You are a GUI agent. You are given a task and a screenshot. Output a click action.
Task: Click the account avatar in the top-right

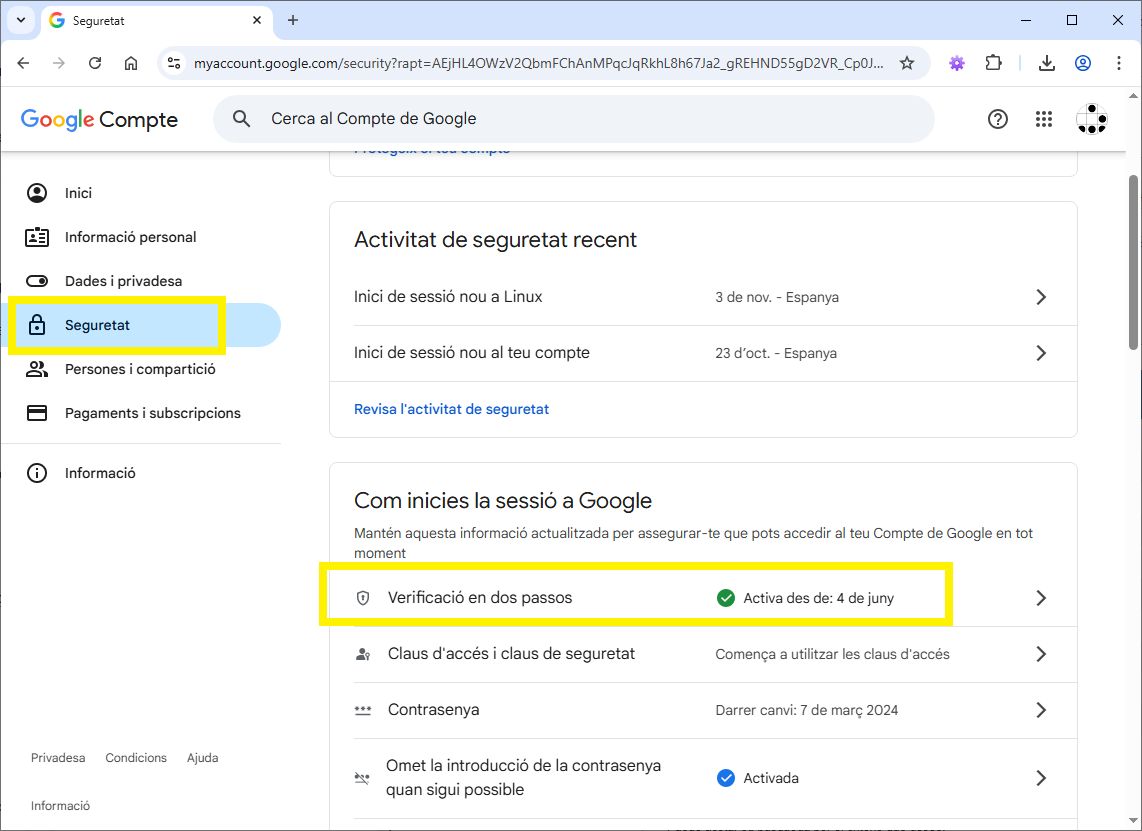[x=1092, y=119]
